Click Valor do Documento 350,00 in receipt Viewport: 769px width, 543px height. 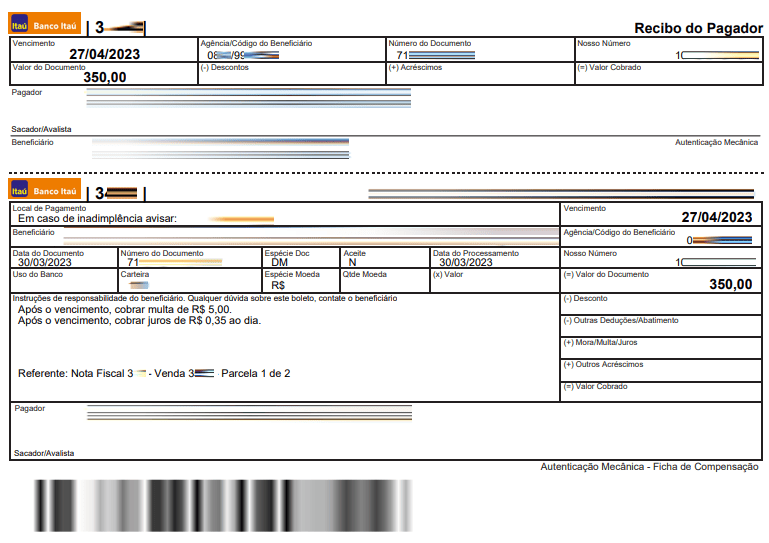coord(104,77)
